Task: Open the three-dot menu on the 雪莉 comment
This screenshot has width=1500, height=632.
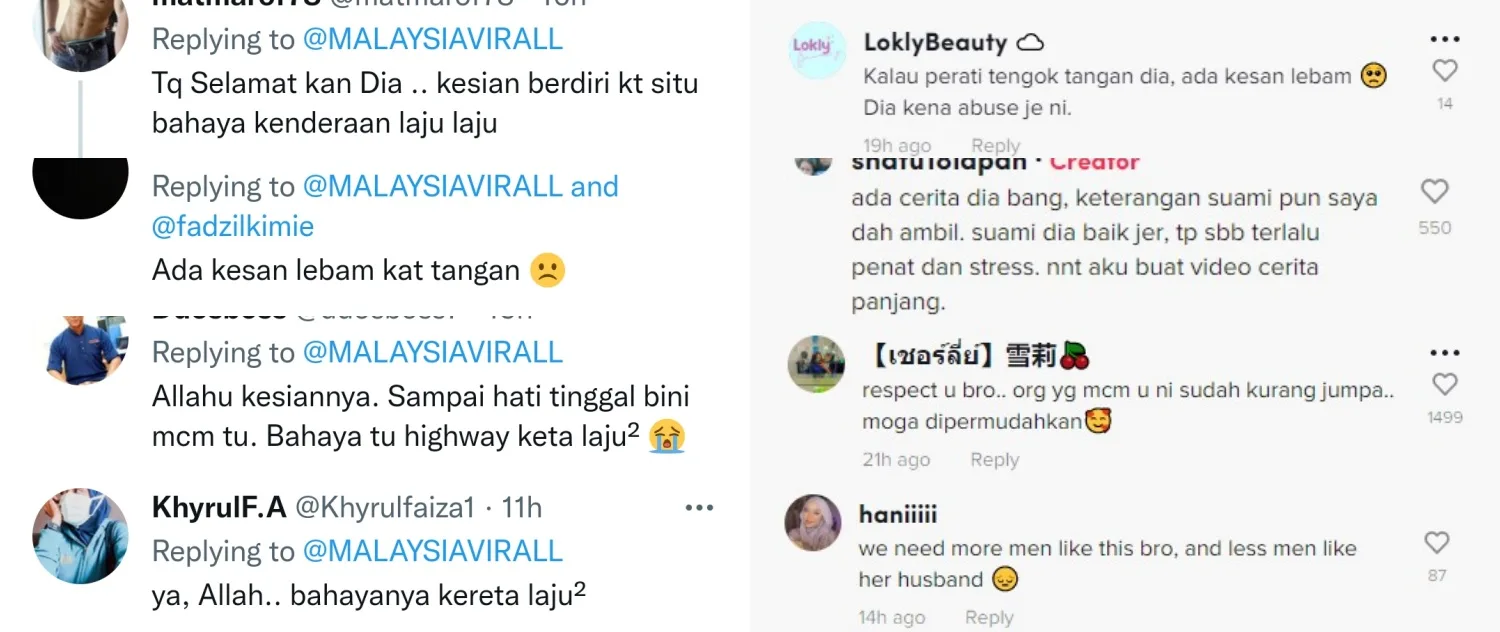Action: 1445,353
